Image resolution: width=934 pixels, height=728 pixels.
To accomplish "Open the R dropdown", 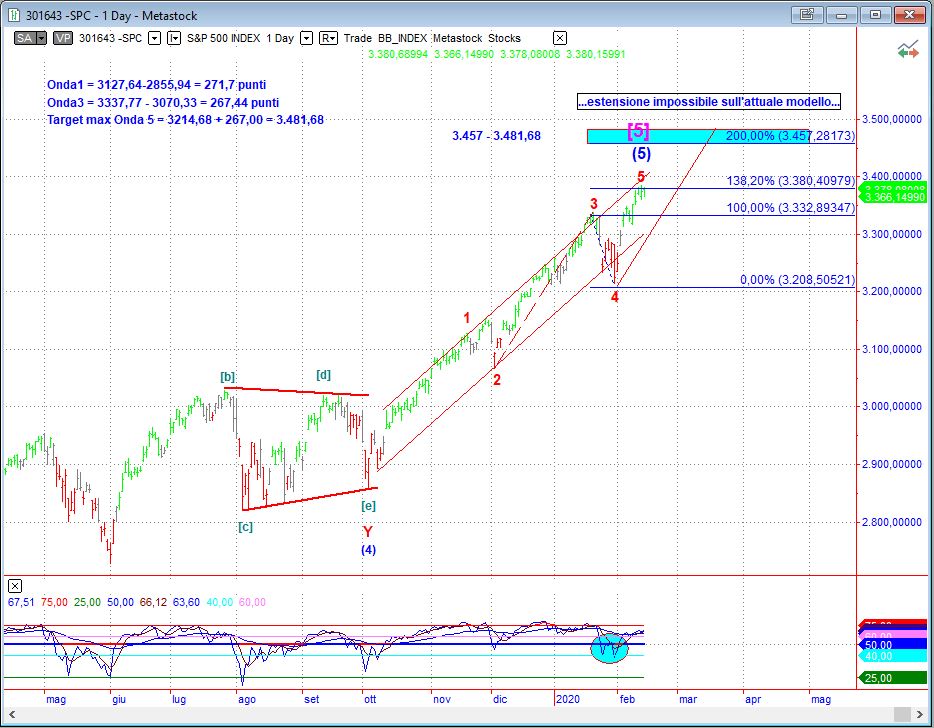I will (x=328, y=38).
